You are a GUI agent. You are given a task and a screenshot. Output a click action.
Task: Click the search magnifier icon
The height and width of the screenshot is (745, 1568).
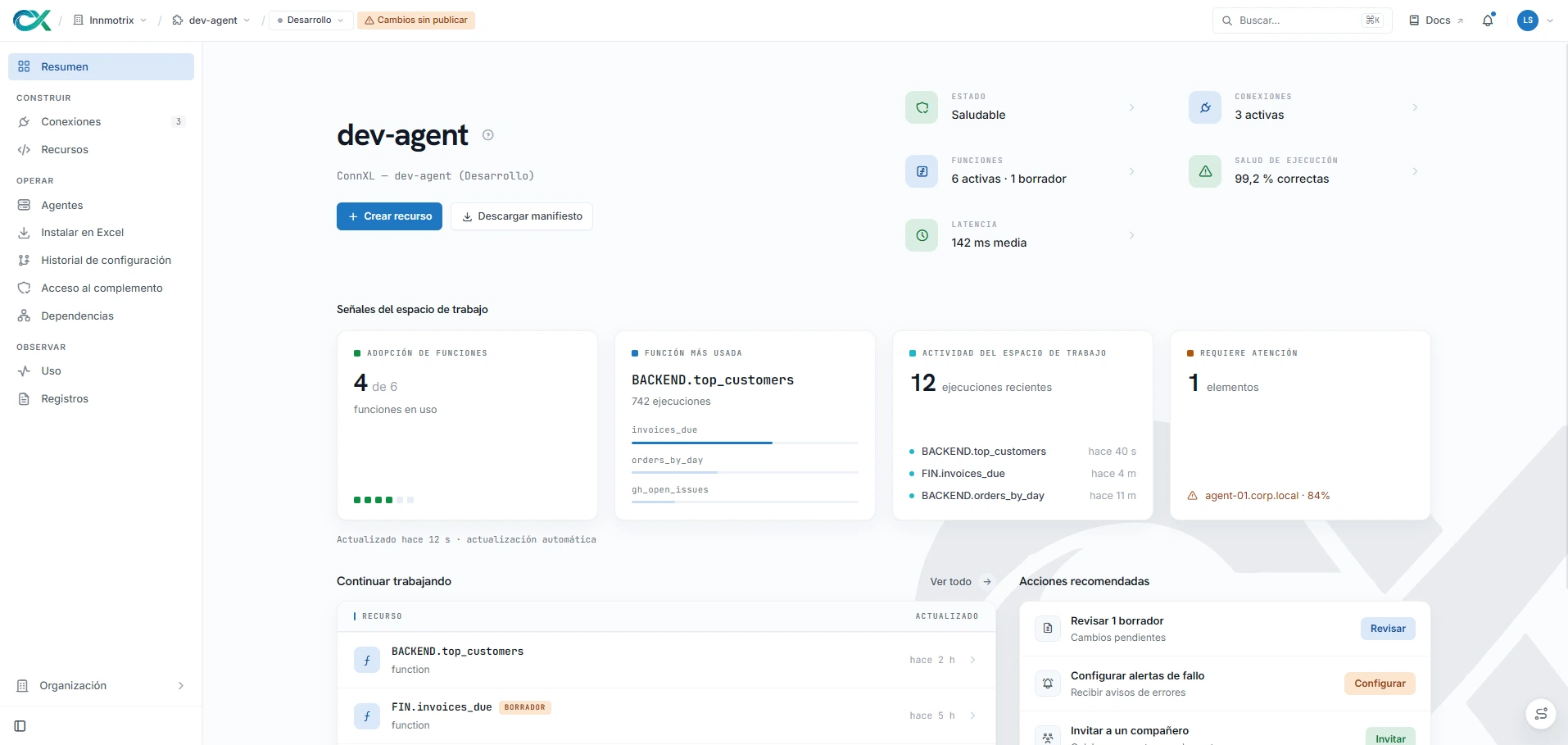coord(1227,20)
